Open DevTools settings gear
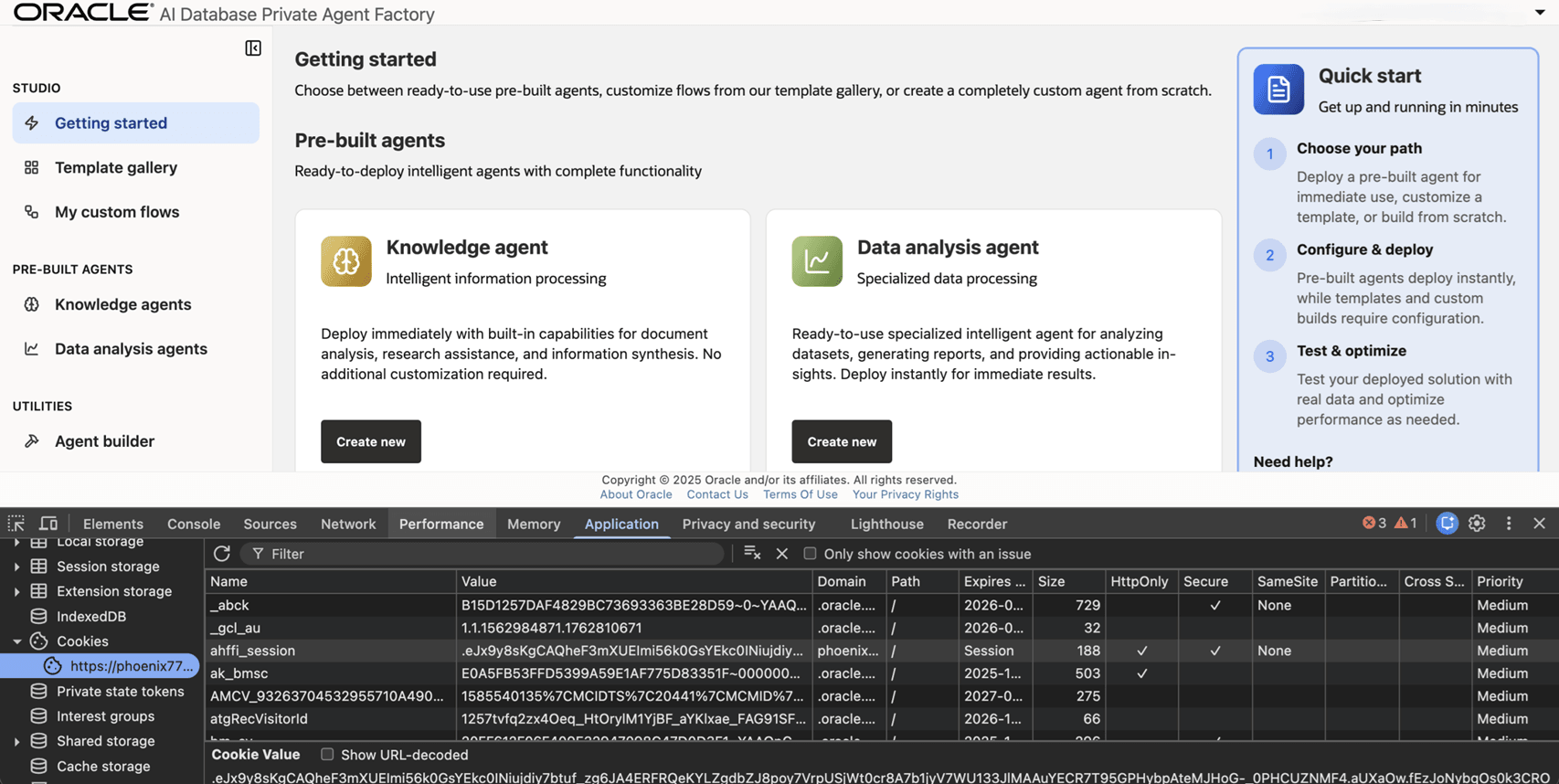The width and height of the screenshot is (1559, 784). pyautogui.click(x=1477, y=524)
